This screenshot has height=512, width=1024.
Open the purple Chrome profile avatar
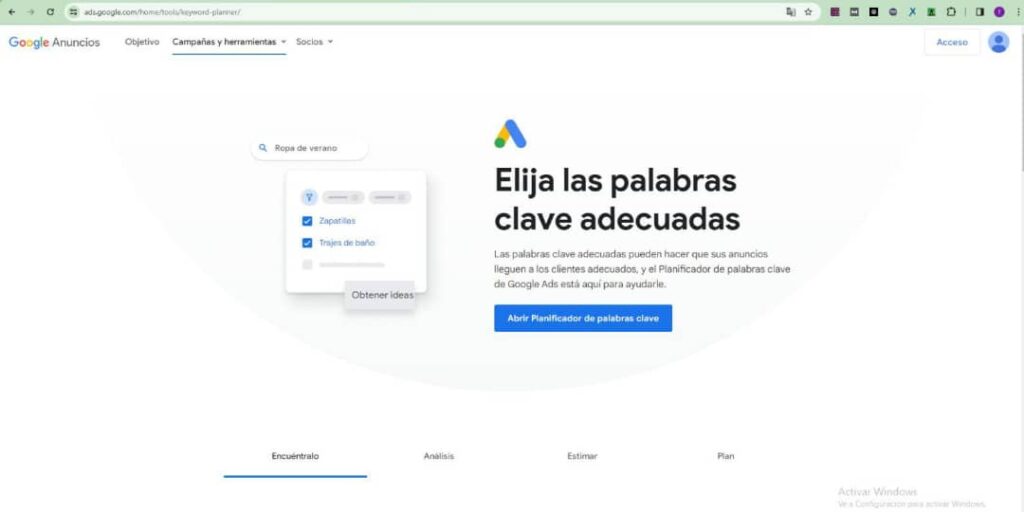999,12
